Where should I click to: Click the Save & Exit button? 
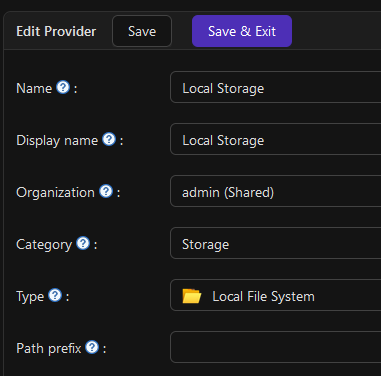(x=242, y=31)
